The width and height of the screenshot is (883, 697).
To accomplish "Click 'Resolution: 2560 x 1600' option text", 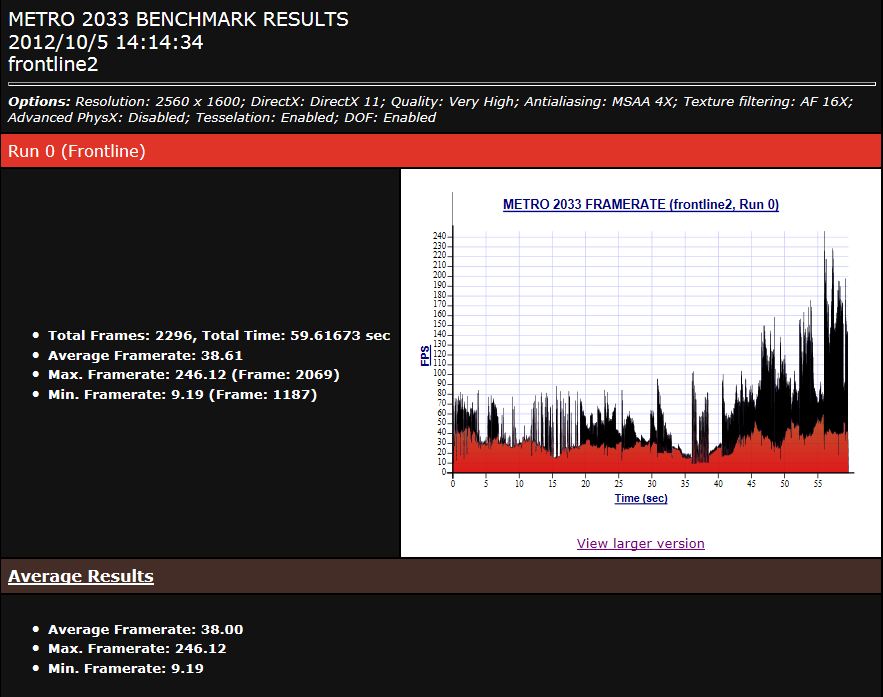I will click(159, 101).
